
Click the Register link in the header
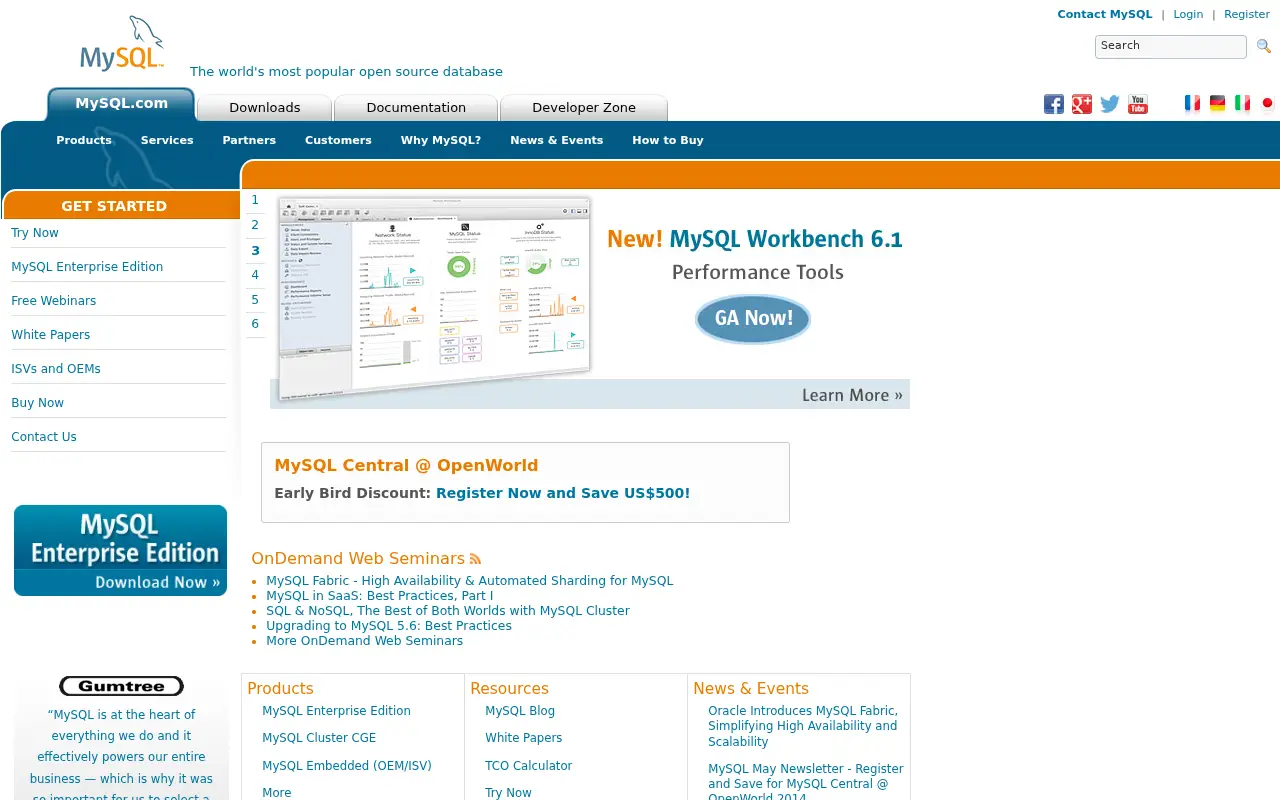coord(1247,14)
